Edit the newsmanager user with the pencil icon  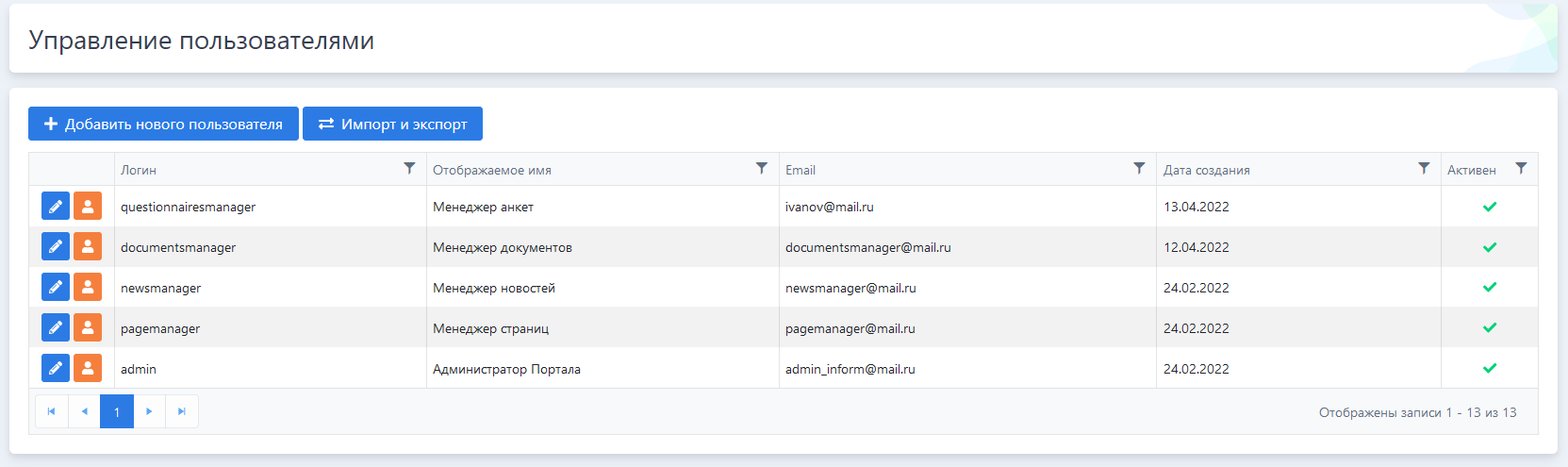(x=56, y=287)
